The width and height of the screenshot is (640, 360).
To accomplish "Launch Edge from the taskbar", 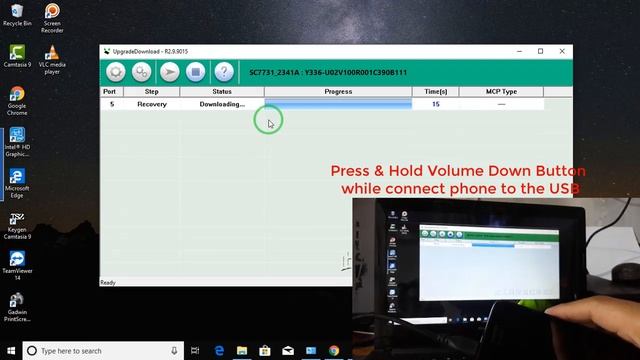I will coord(219,351).
